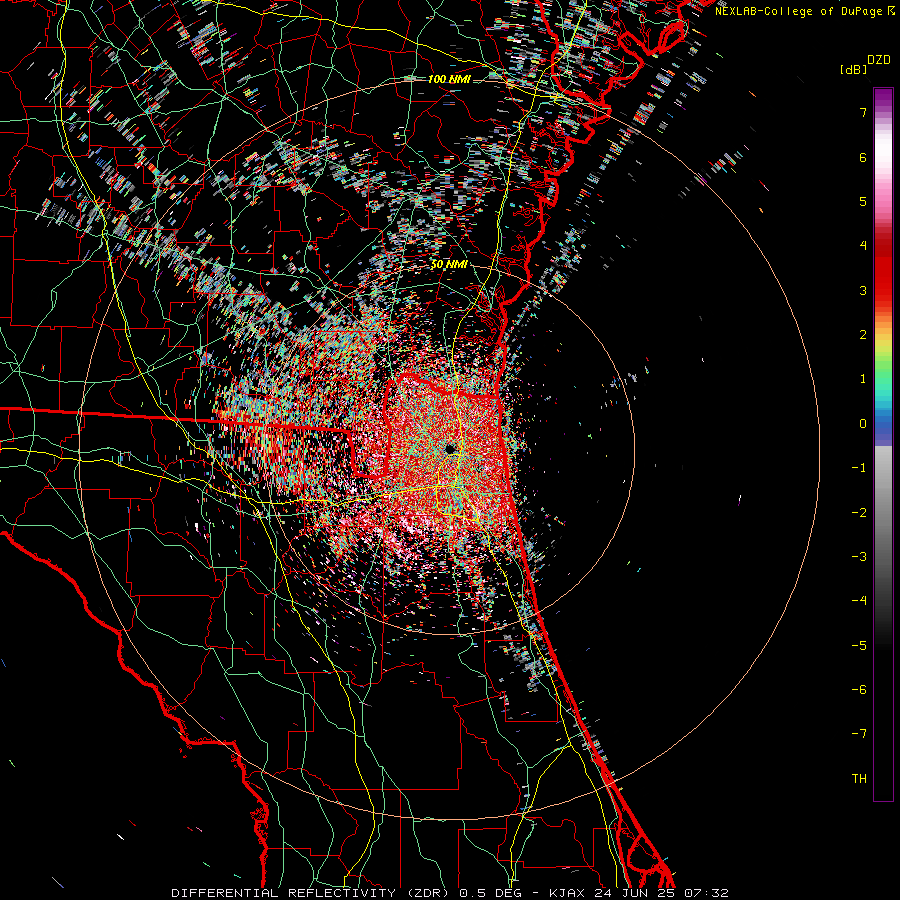The width and height of the screenshot is (900, 900).
Task: Click the 07:32 timestamp
Action: click(707, 893)
